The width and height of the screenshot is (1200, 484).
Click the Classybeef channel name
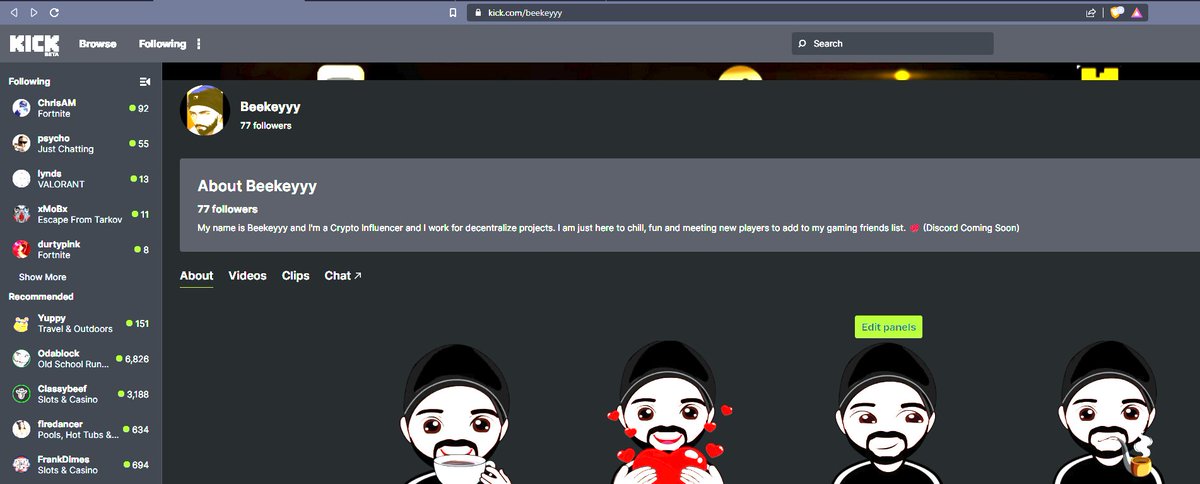point(63,388)
